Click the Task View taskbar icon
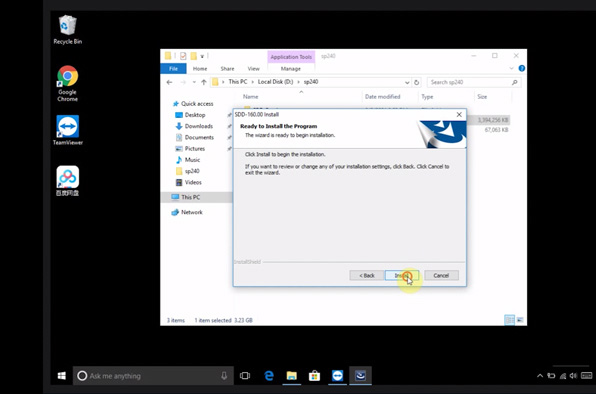Viewport: 596px width, 394px height. (x=245, y=376)
